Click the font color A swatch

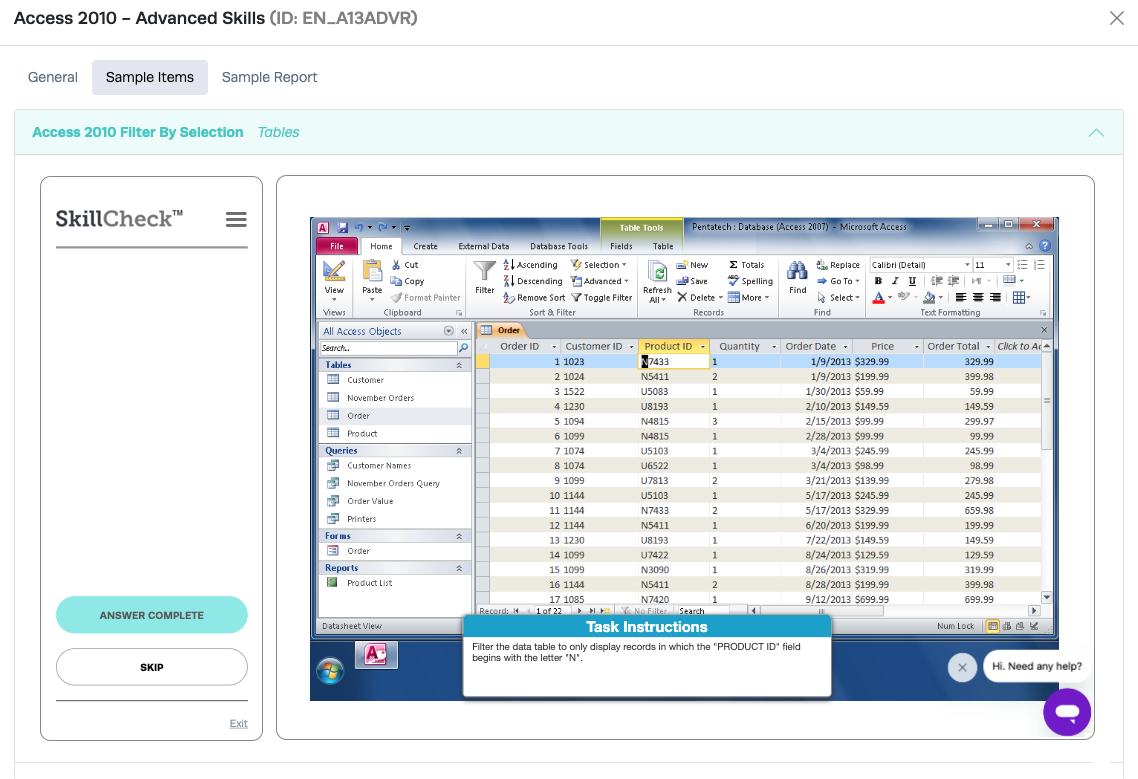coord(878,298)
